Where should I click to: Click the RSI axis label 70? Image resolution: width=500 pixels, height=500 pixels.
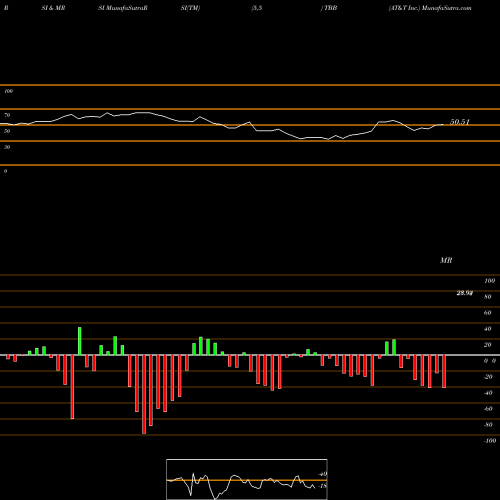7,115
